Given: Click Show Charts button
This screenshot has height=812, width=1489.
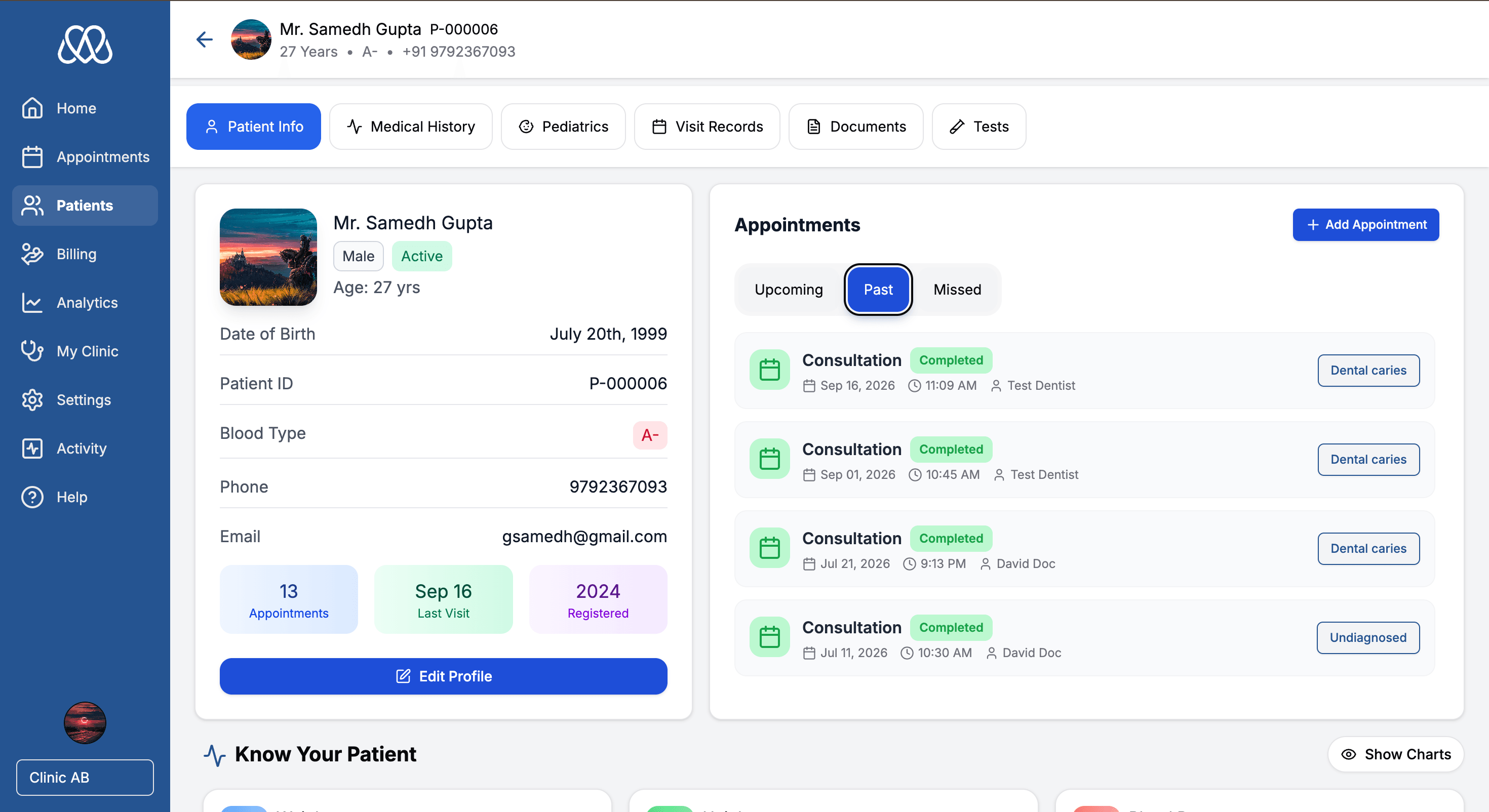Looking at the screenshot, I should click(1396, 754).
